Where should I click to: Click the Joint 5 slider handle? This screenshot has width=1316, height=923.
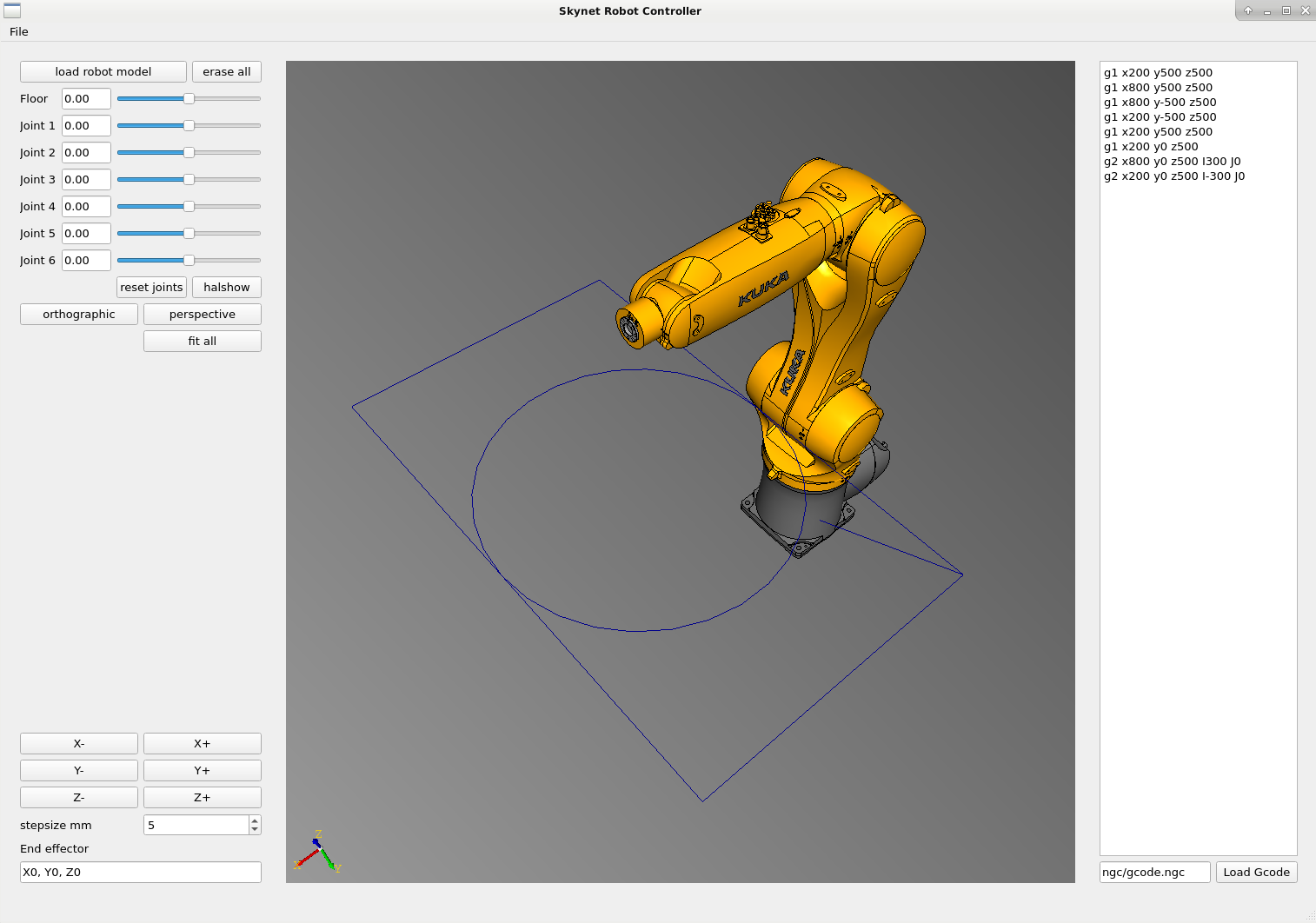pos(189,234)
